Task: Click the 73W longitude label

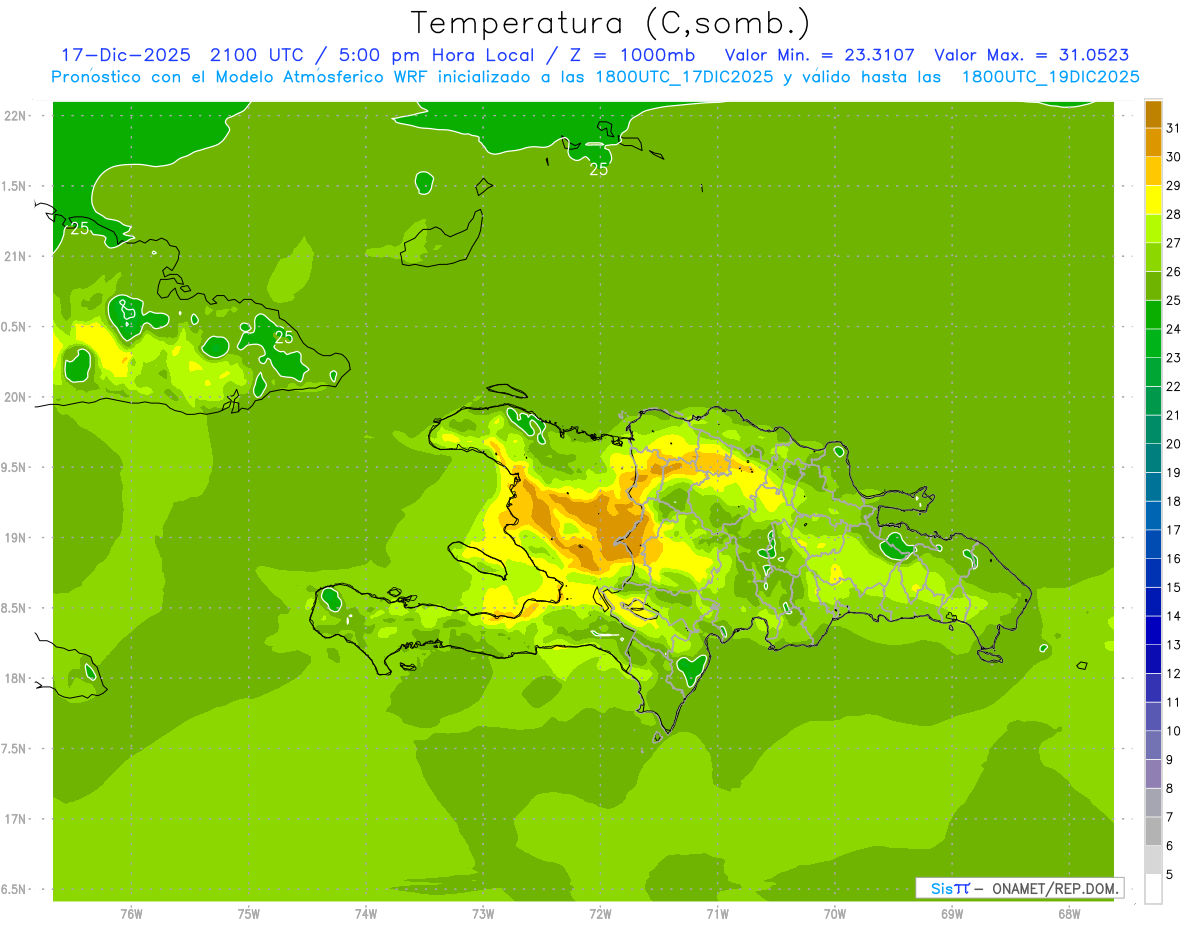Action: [x=483, y=914]
